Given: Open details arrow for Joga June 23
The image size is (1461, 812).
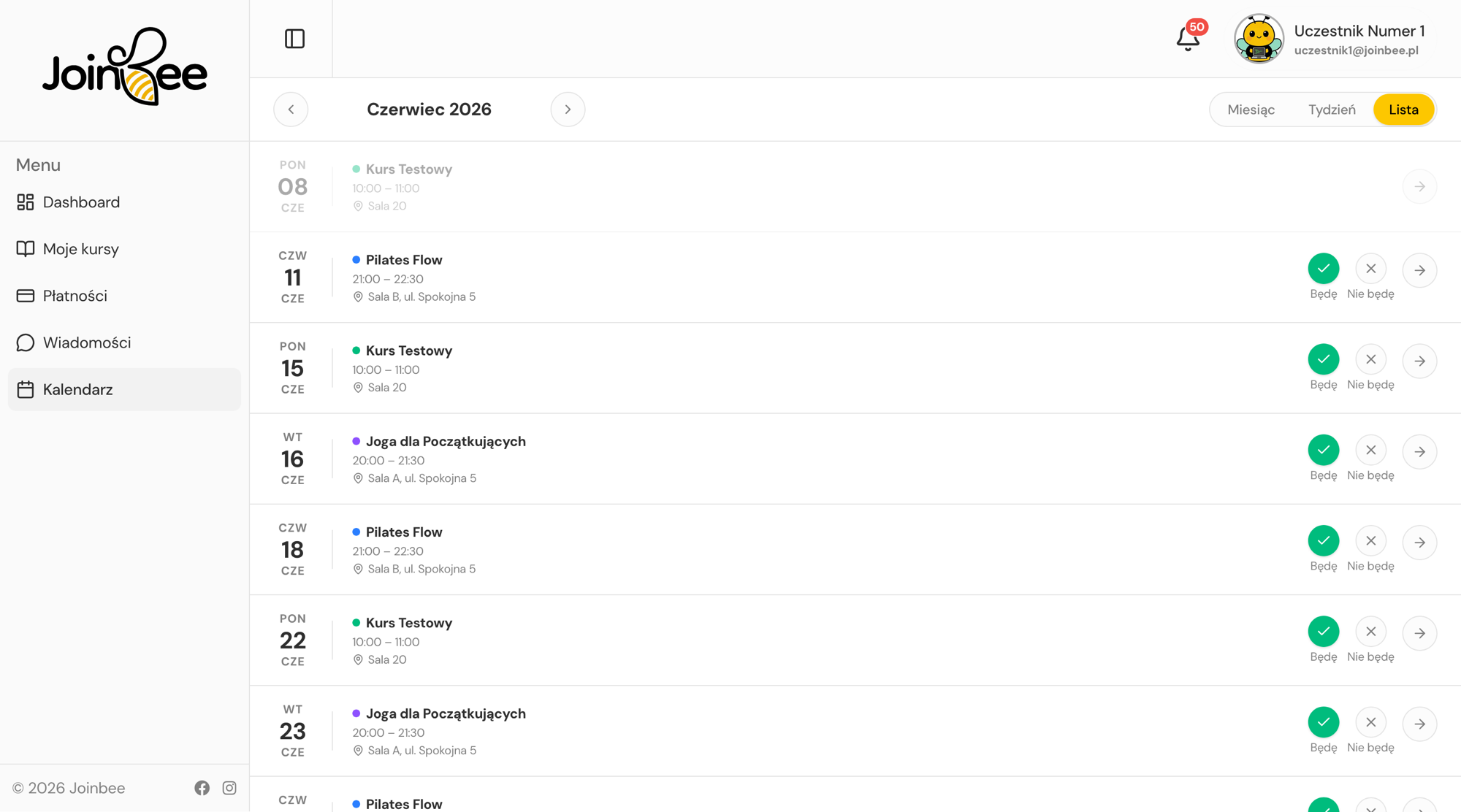Looking at the screenshot, I should 1419,723.
